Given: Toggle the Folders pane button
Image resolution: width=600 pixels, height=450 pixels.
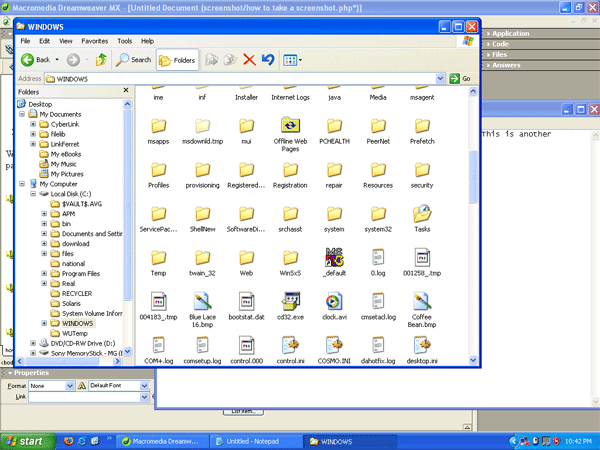Looking at the screenshot, I should point(177,60).
